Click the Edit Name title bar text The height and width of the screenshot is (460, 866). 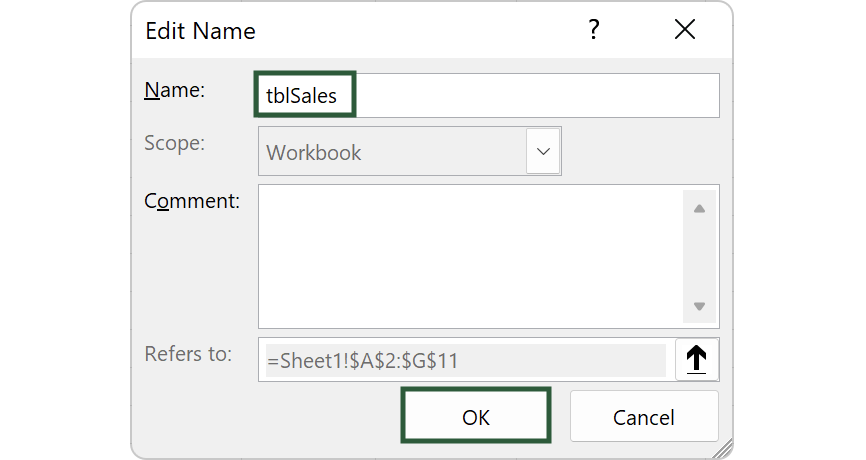pos(201,31)
